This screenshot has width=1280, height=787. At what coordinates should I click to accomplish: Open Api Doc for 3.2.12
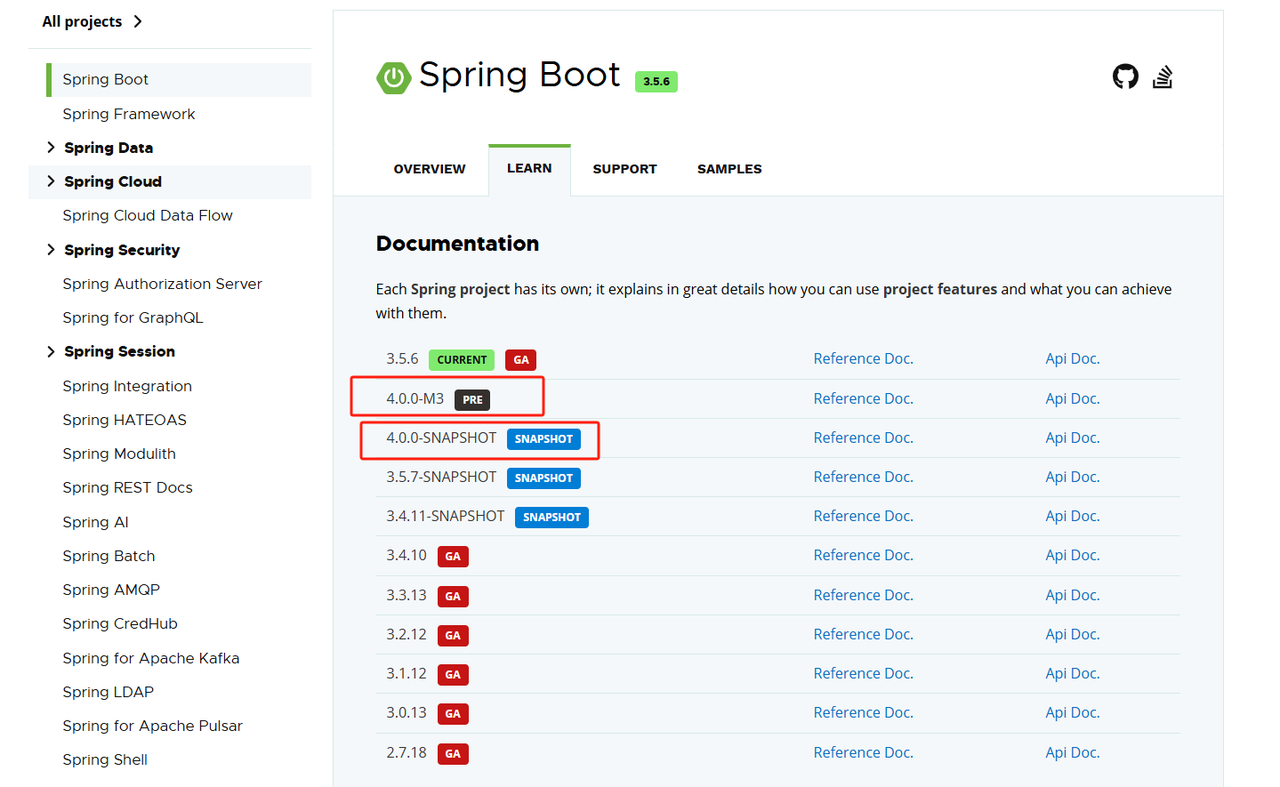coord(1072,634)
